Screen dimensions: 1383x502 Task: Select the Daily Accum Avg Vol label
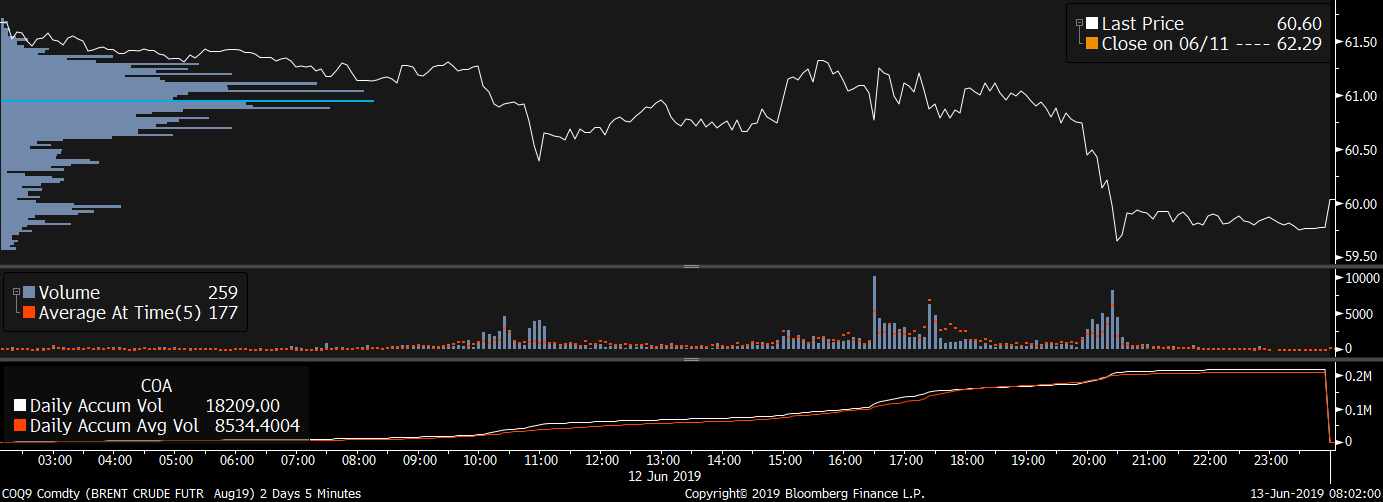(116, 426)
